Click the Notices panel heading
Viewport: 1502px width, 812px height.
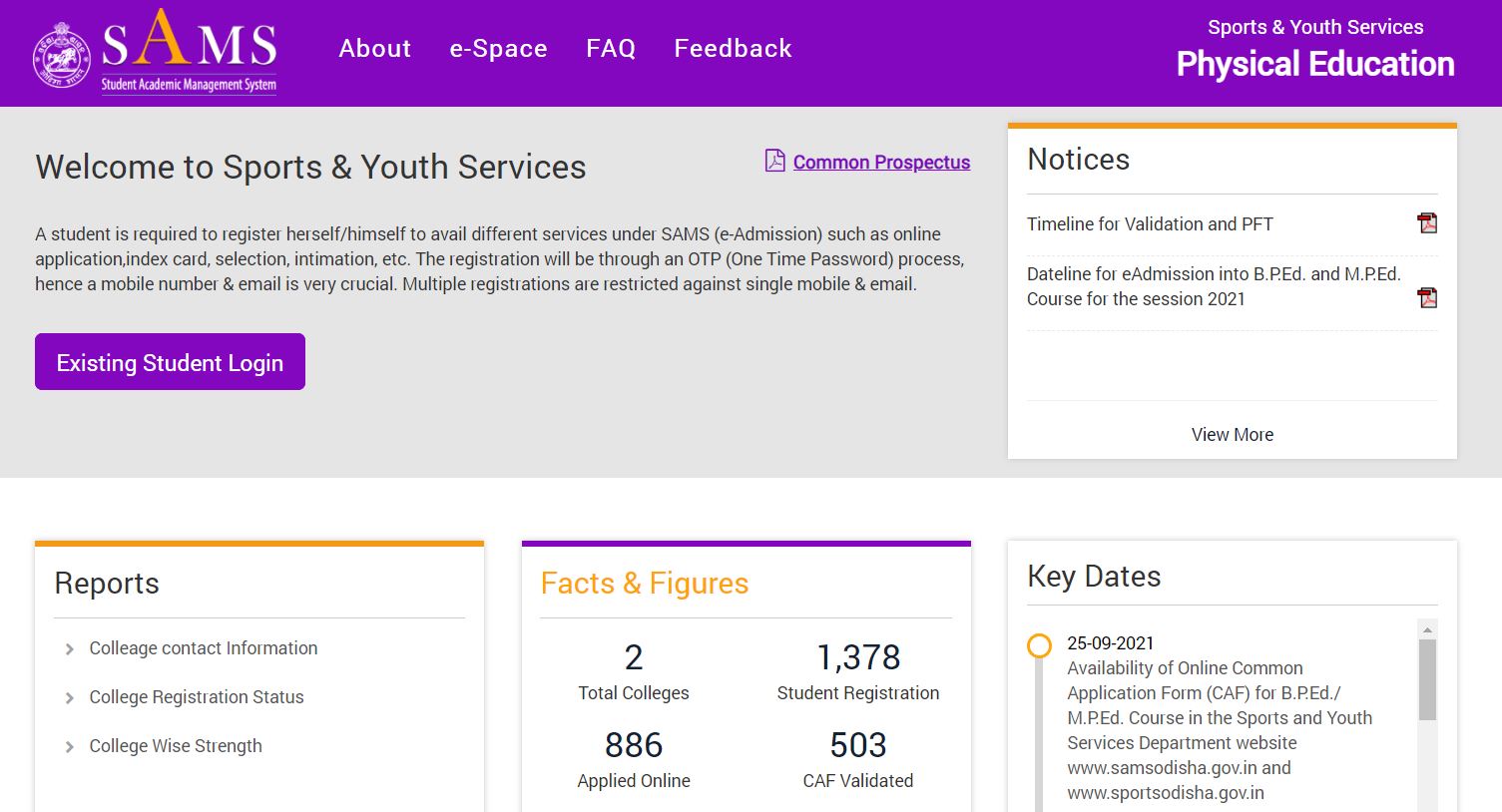[x=1078, y=160]
